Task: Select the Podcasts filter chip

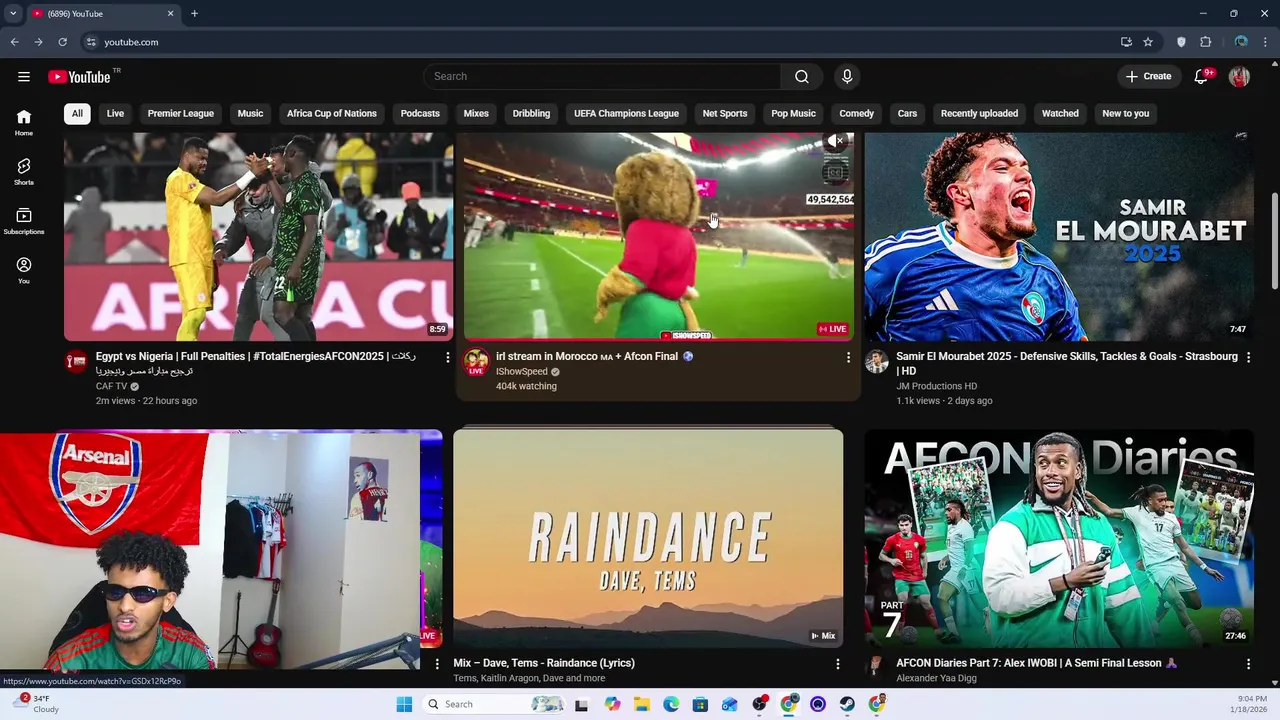Action: pyautogui.click(x=420, y=113)
